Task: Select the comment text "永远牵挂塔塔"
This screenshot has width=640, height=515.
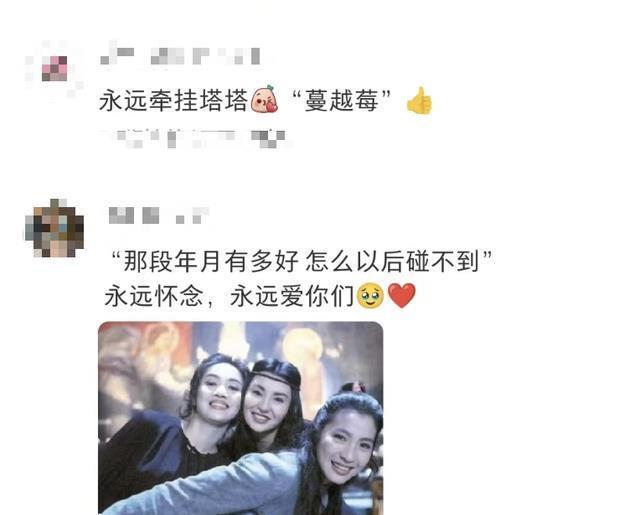Action: click(174, 100)
